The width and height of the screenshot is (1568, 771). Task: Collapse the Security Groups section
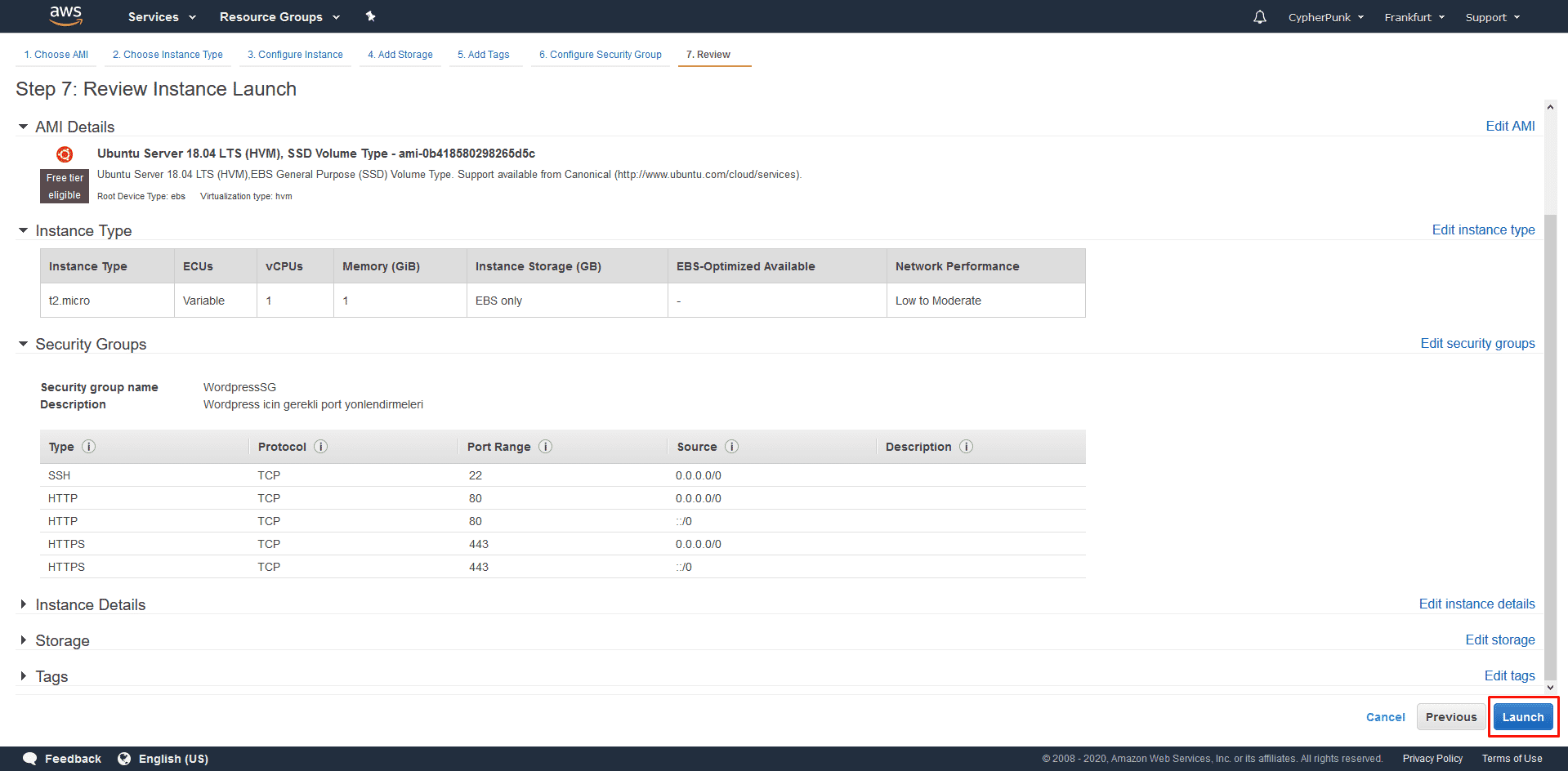click(23, 345)
